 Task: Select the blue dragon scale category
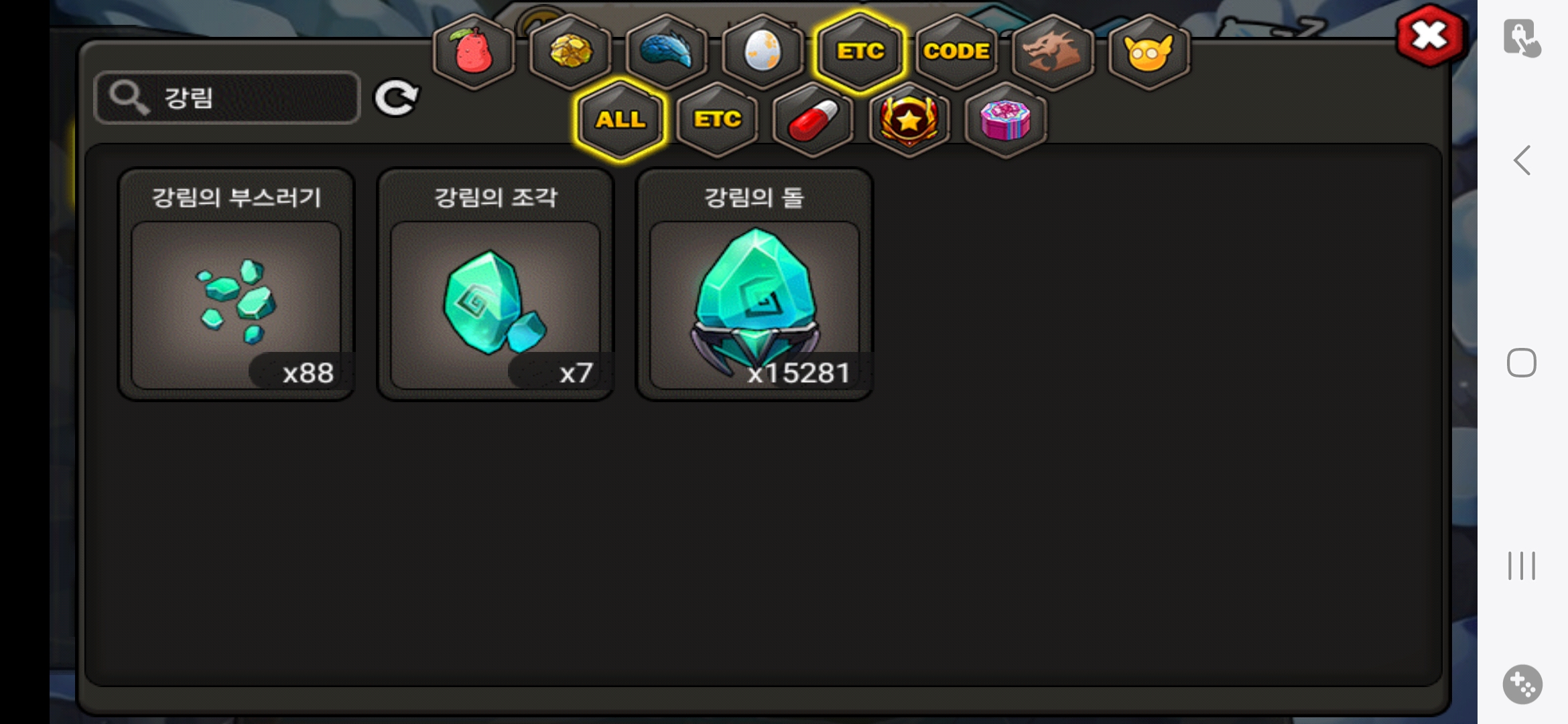667,51
